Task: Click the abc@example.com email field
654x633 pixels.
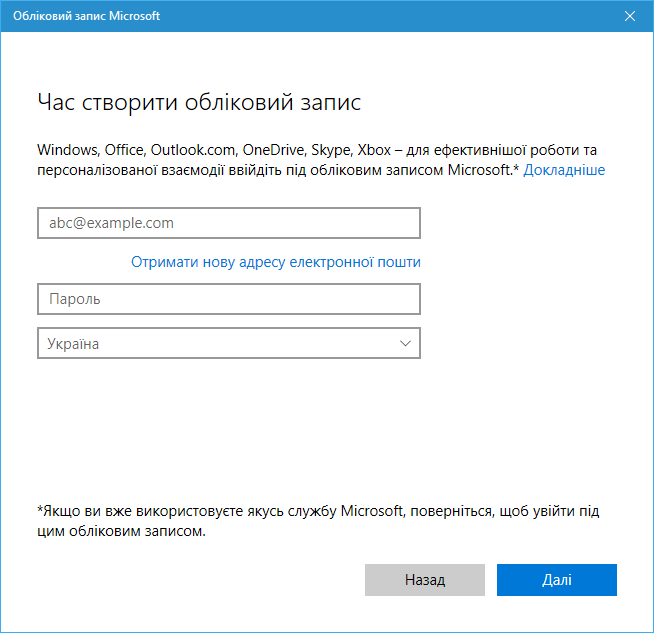Action: (229, 223)
